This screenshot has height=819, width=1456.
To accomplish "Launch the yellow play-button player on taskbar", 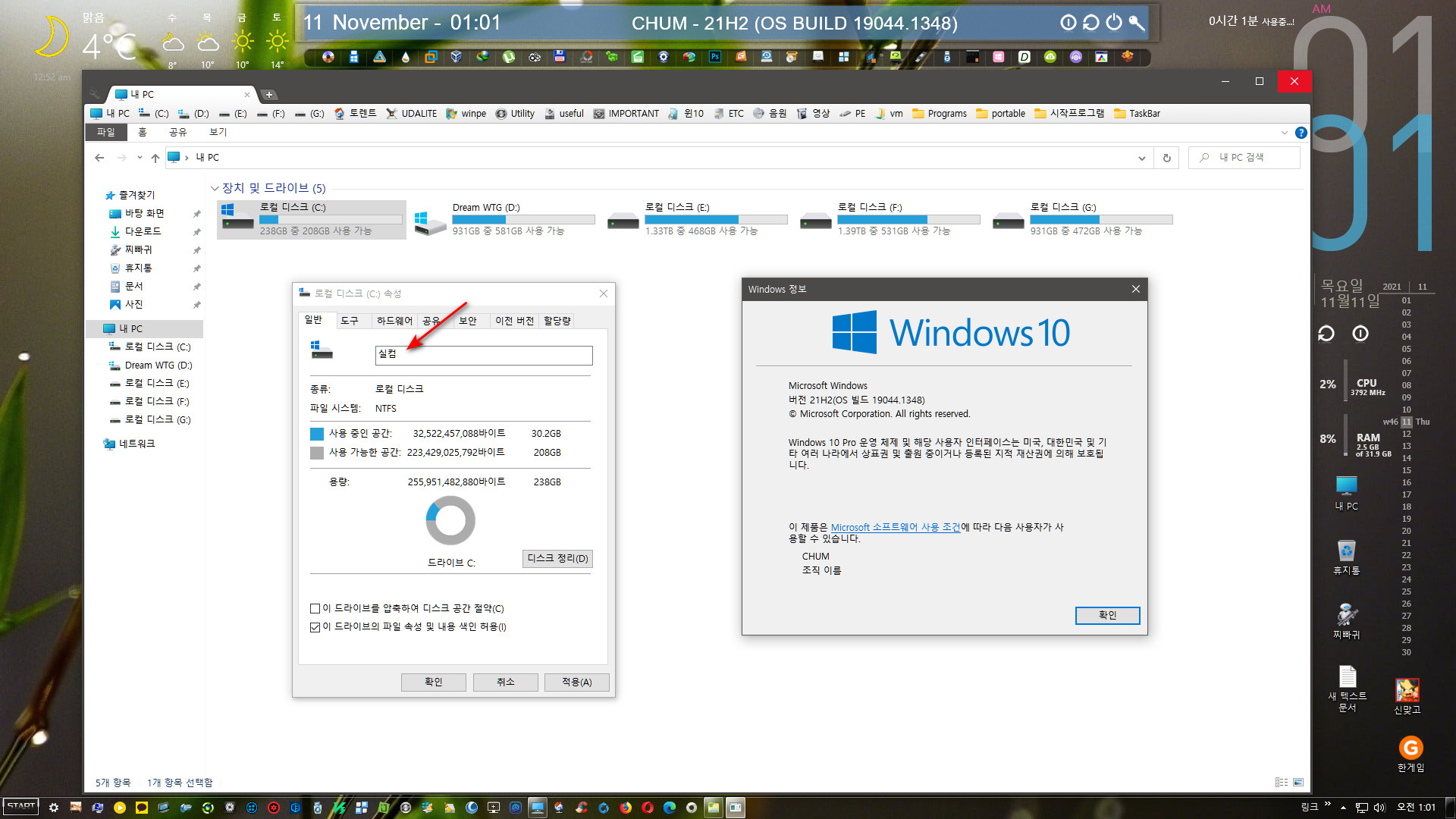I will click(119, 808).
